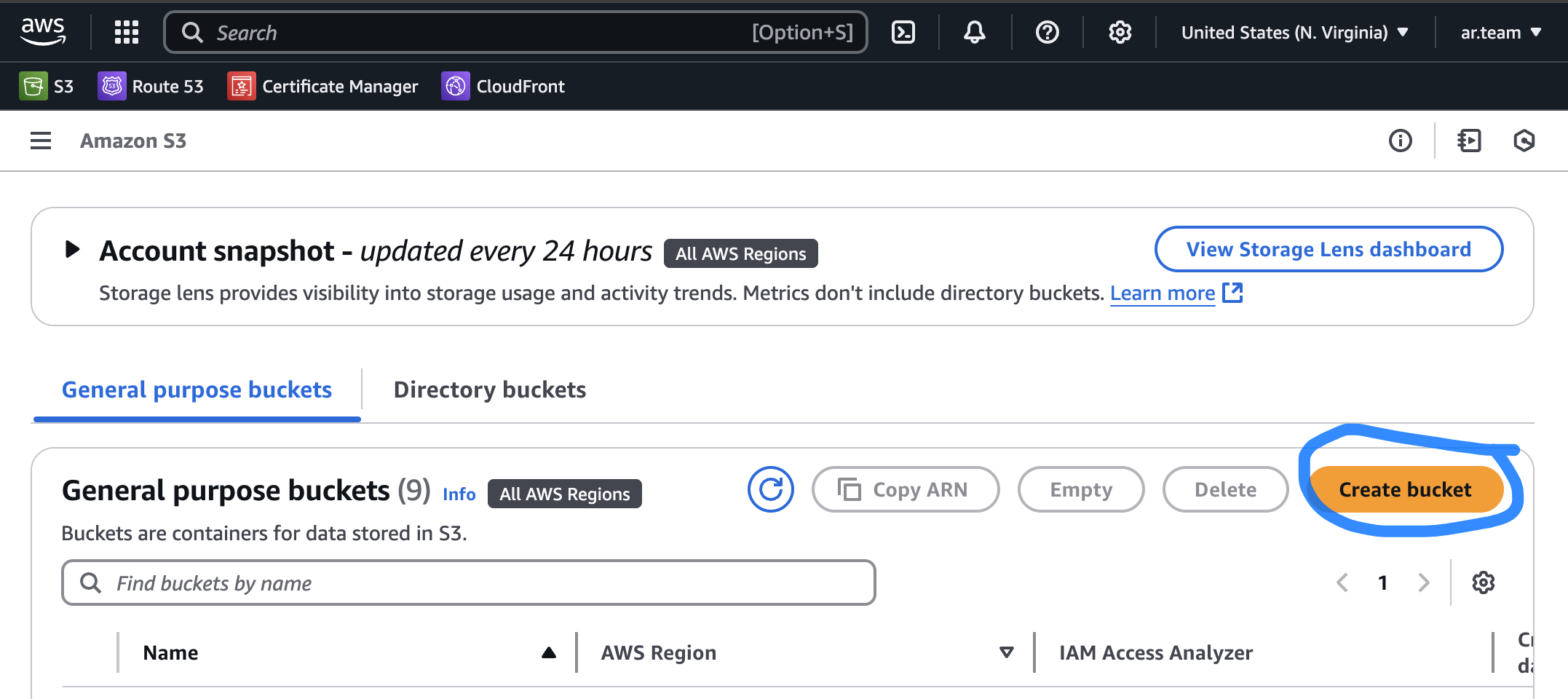Open the help question mark menu
The width and height of the screenshot is (1568, 699).
point(1047,32)
